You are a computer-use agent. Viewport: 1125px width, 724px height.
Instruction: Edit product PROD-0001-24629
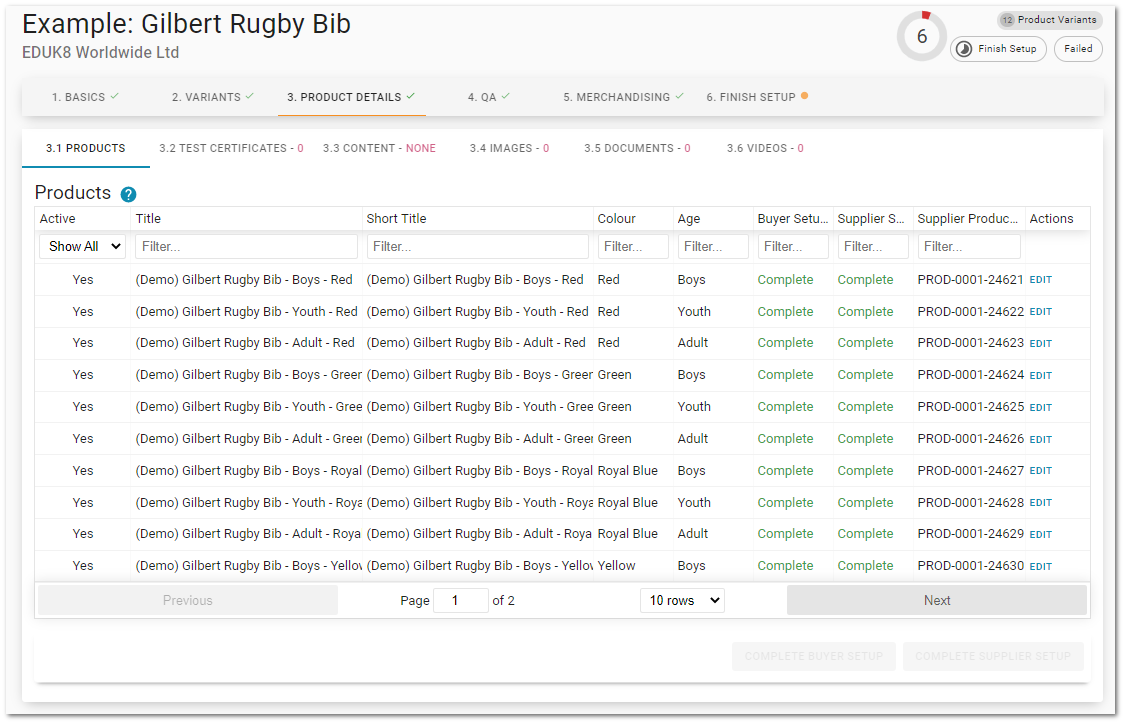(x=1040, y=535)
